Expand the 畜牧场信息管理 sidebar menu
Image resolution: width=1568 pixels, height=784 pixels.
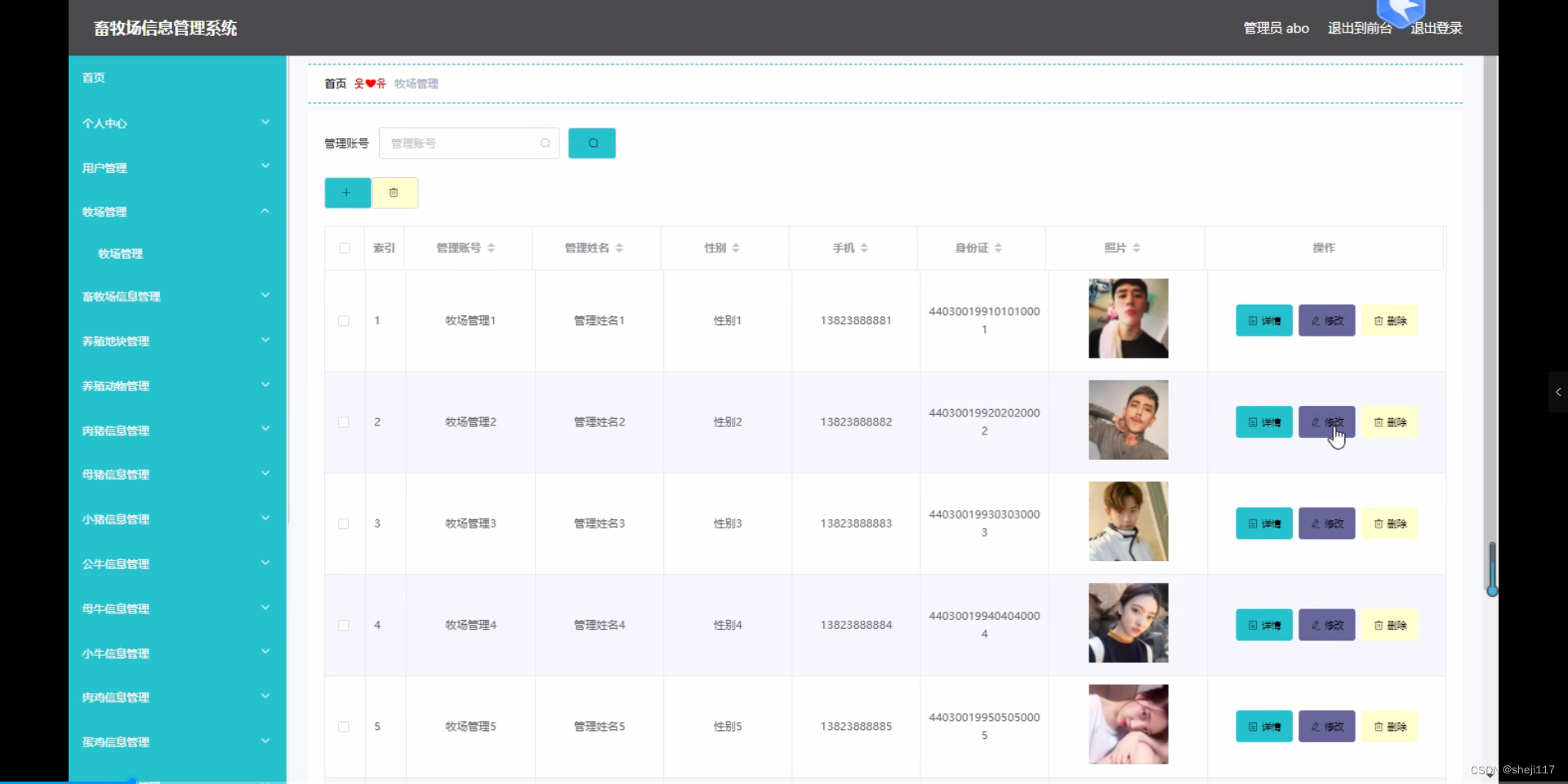click(x=177, y=296)
